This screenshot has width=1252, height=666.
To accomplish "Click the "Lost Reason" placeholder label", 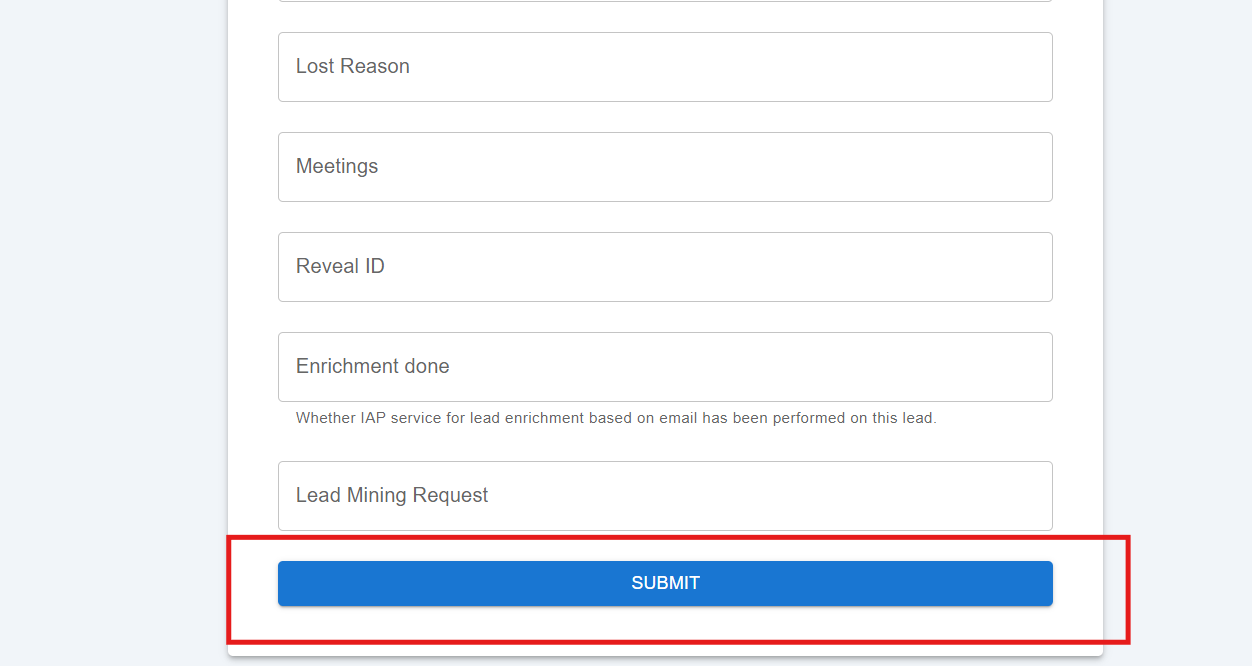I will coord(353,67).
